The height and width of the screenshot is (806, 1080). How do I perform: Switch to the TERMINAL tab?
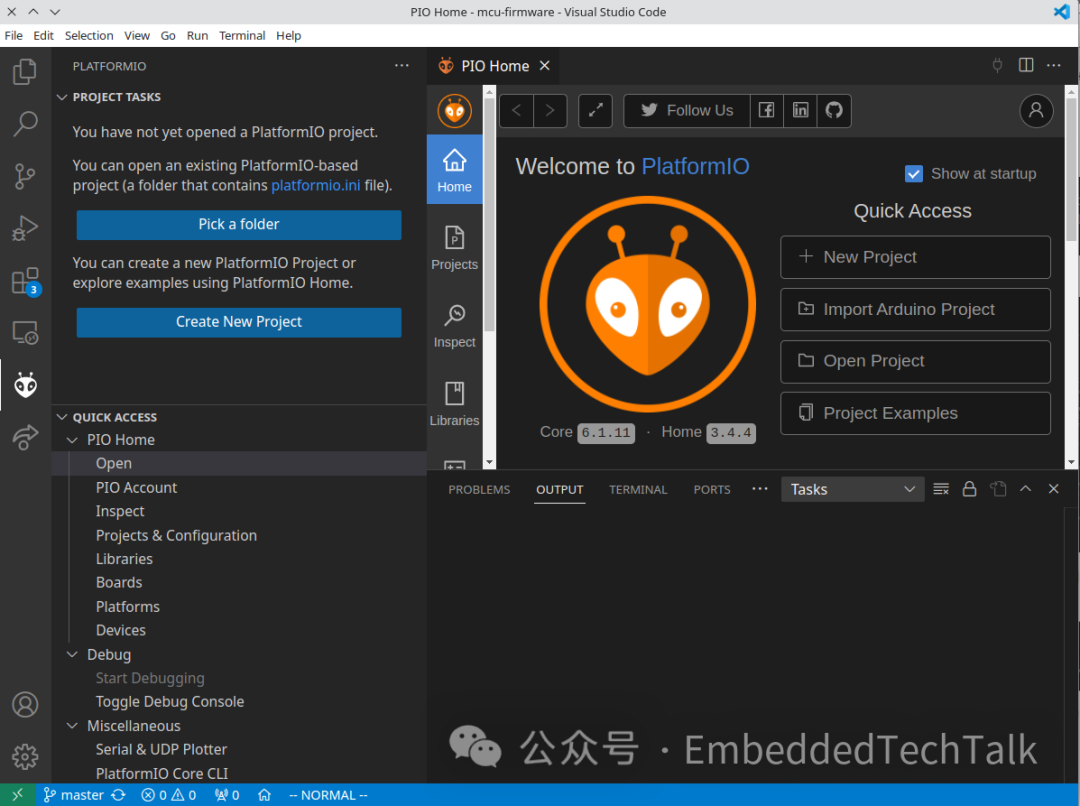(x=638, y=490)
